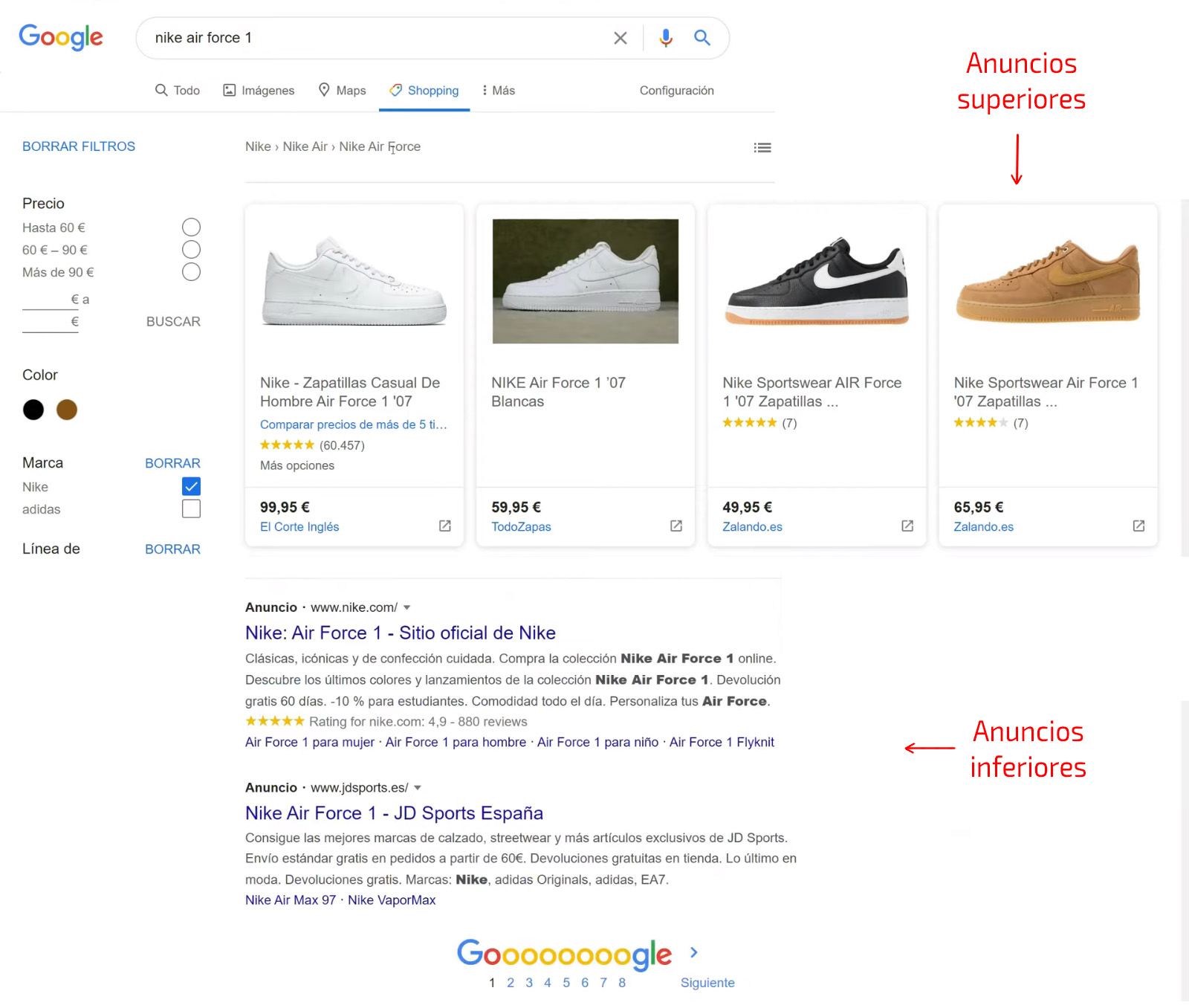Open Zalando.es link under 65,95 €
The image size is (1189, 1008).
coord(983,526)
